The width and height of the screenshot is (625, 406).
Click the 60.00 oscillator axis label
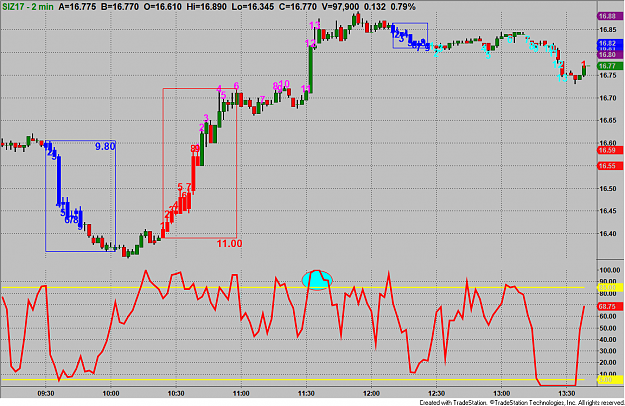coord(609,316)
